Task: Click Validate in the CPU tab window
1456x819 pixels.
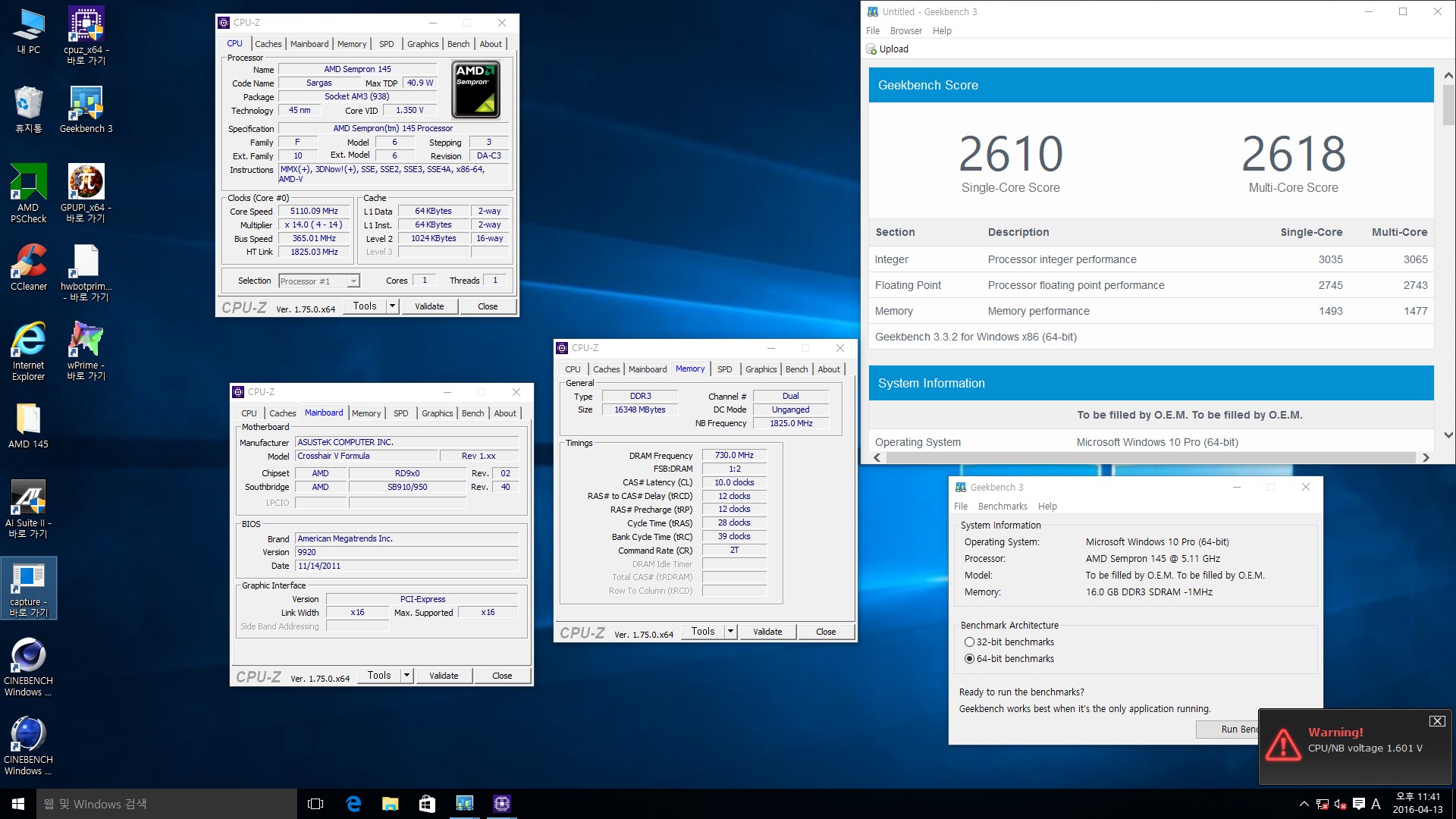Action: [429, 306]
